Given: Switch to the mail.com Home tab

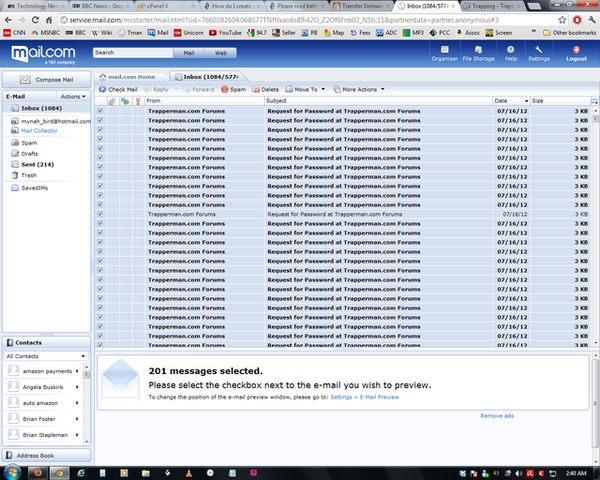Looking at the screenshot, I should (x=130, y=76).
